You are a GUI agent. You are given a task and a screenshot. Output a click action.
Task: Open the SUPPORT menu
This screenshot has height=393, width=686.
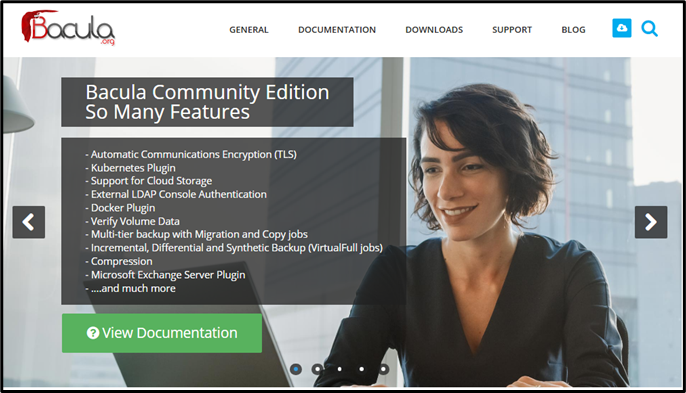pos(512,30)
